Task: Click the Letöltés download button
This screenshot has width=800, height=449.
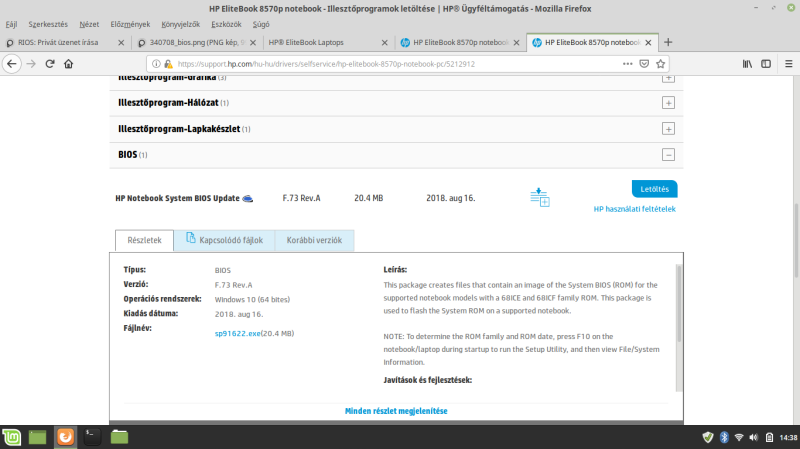Action: [x=655, y=189]
